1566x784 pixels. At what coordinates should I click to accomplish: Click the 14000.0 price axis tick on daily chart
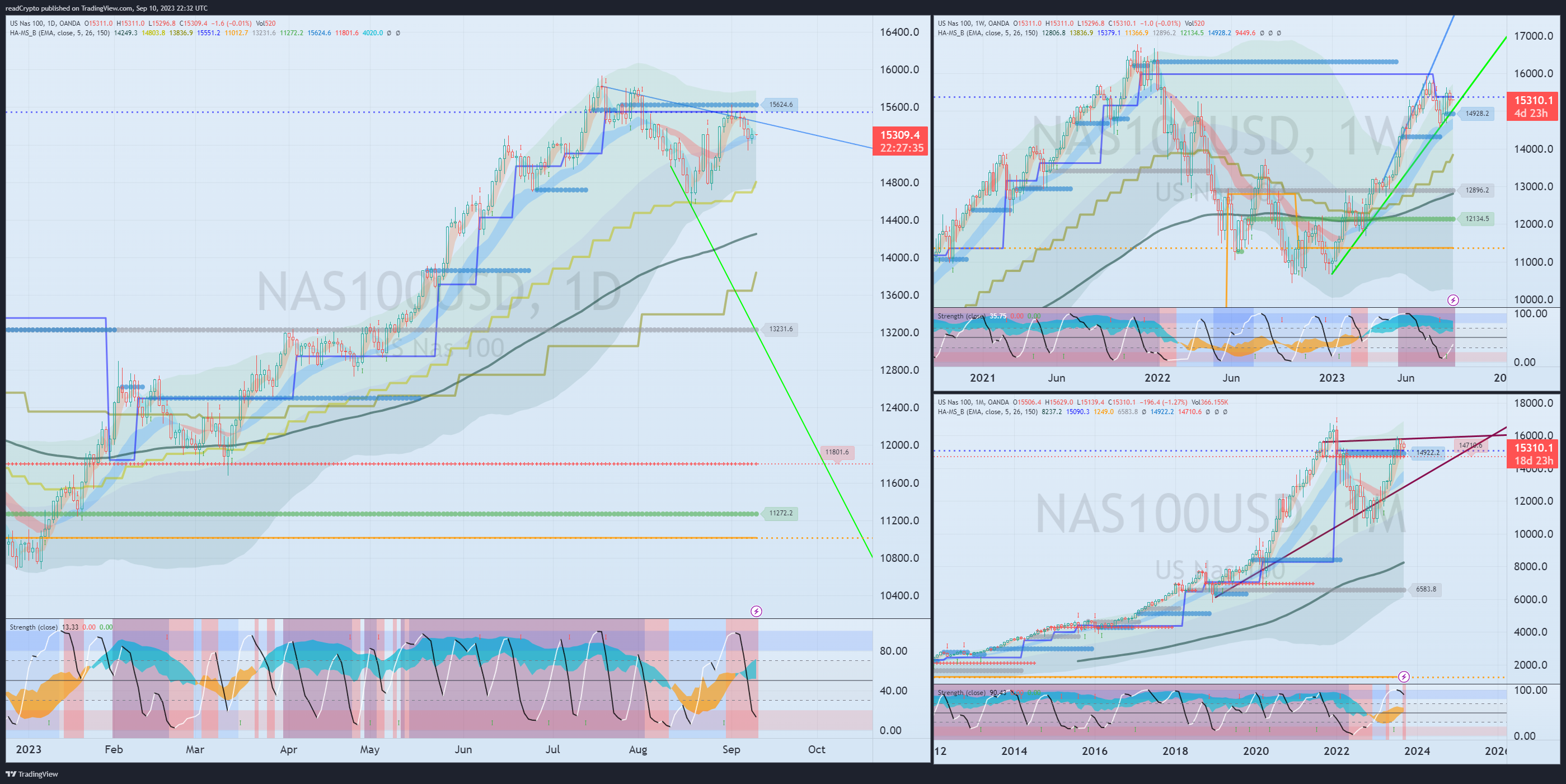click(899, 257)
